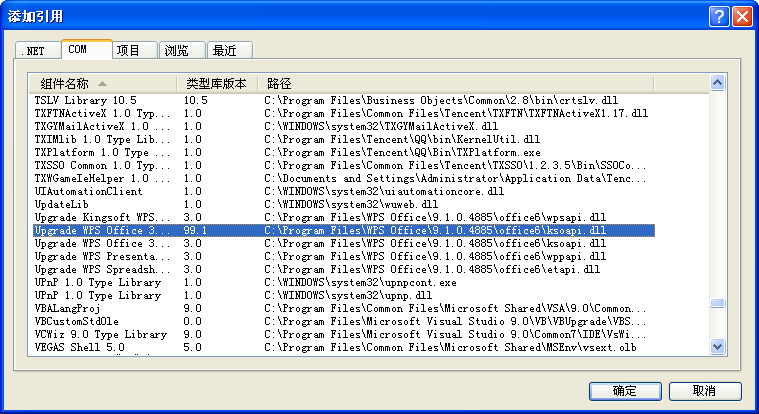
Task: Select TXGYMailActiveX 1.0 row
Action: [x=344, y=126]
